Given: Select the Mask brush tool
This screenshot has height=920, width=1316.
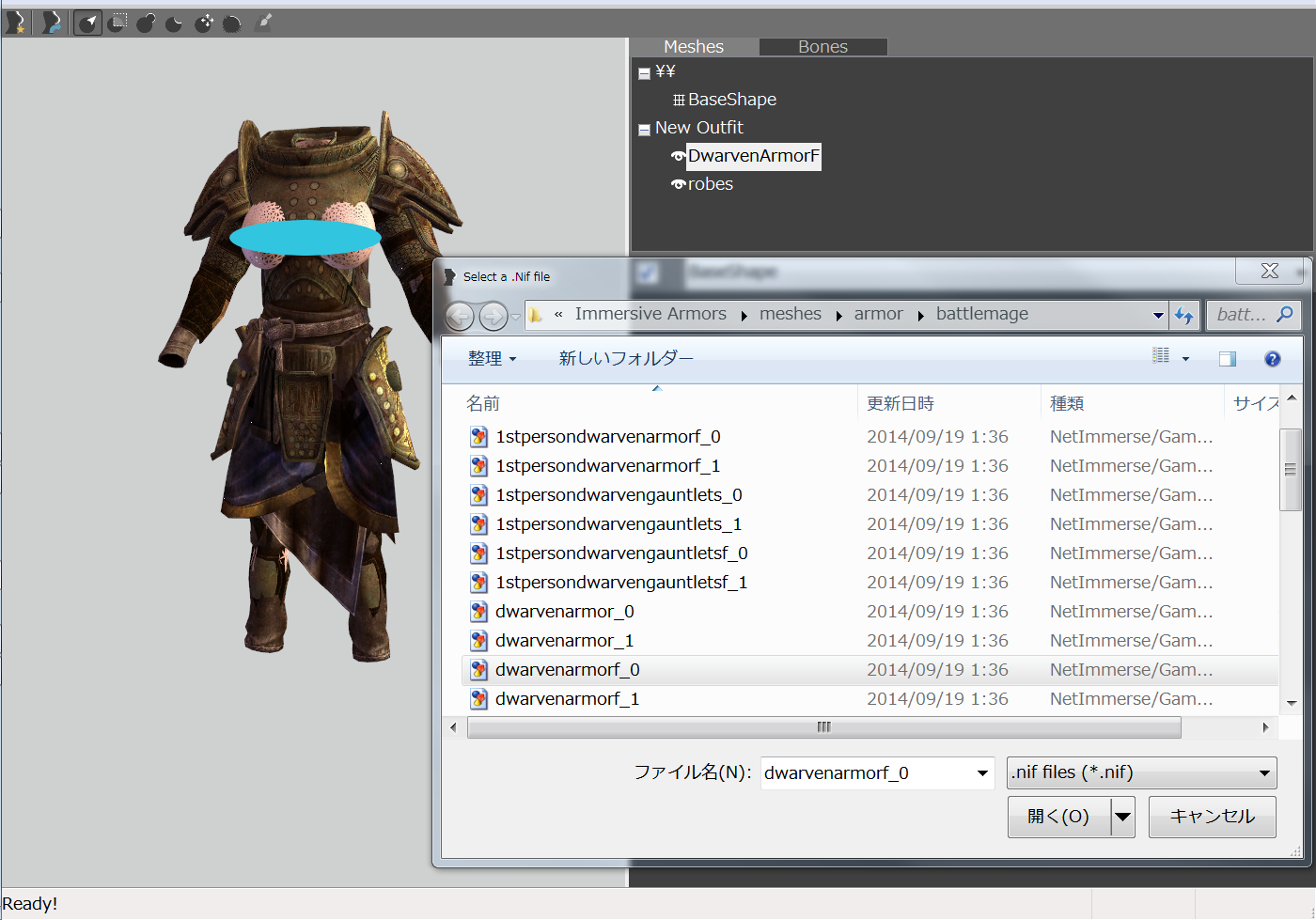Looking at the screenshot, I should coord(117,23).
